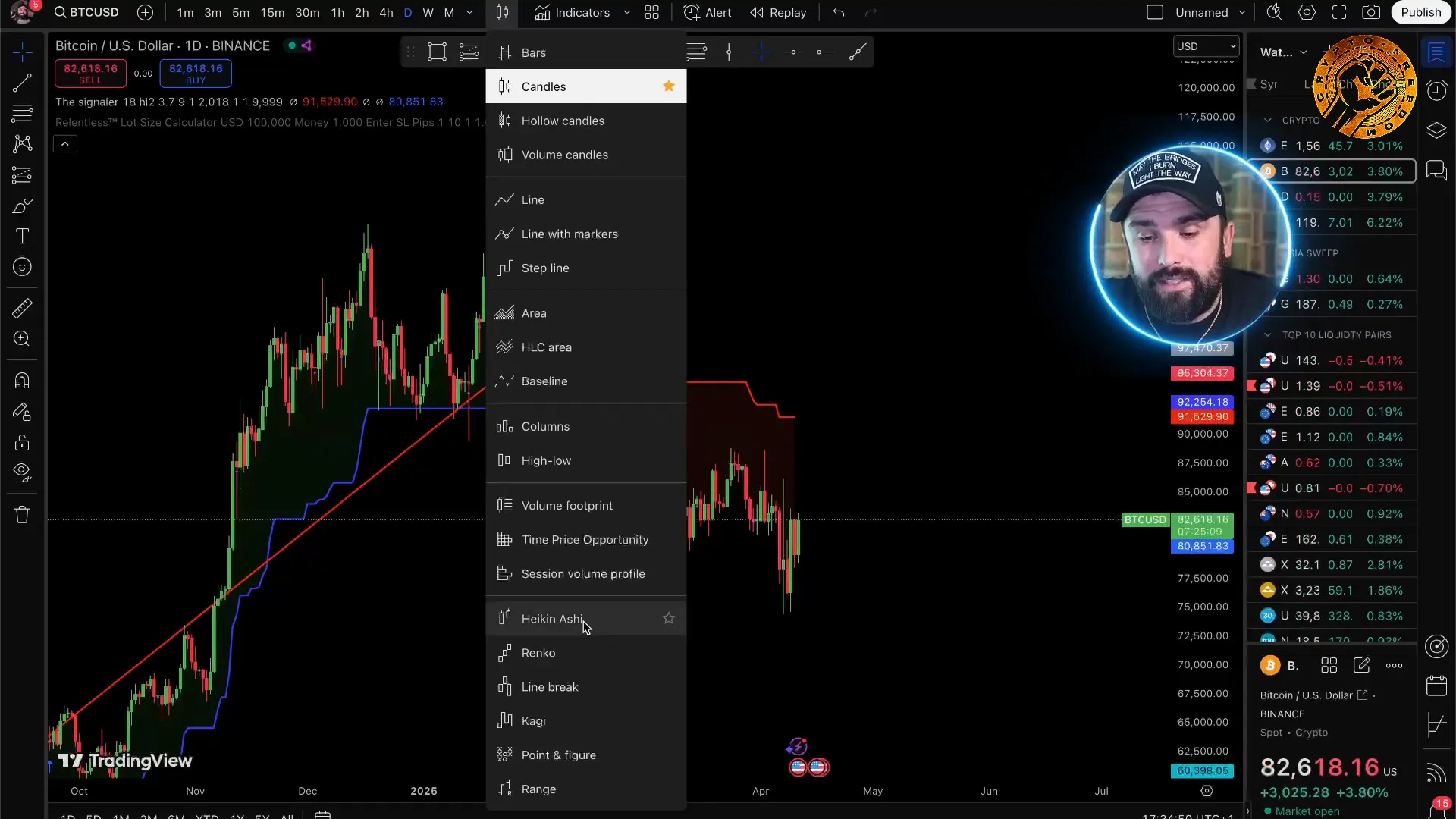Open the watchlist name dropdown

pos(1283,52)
